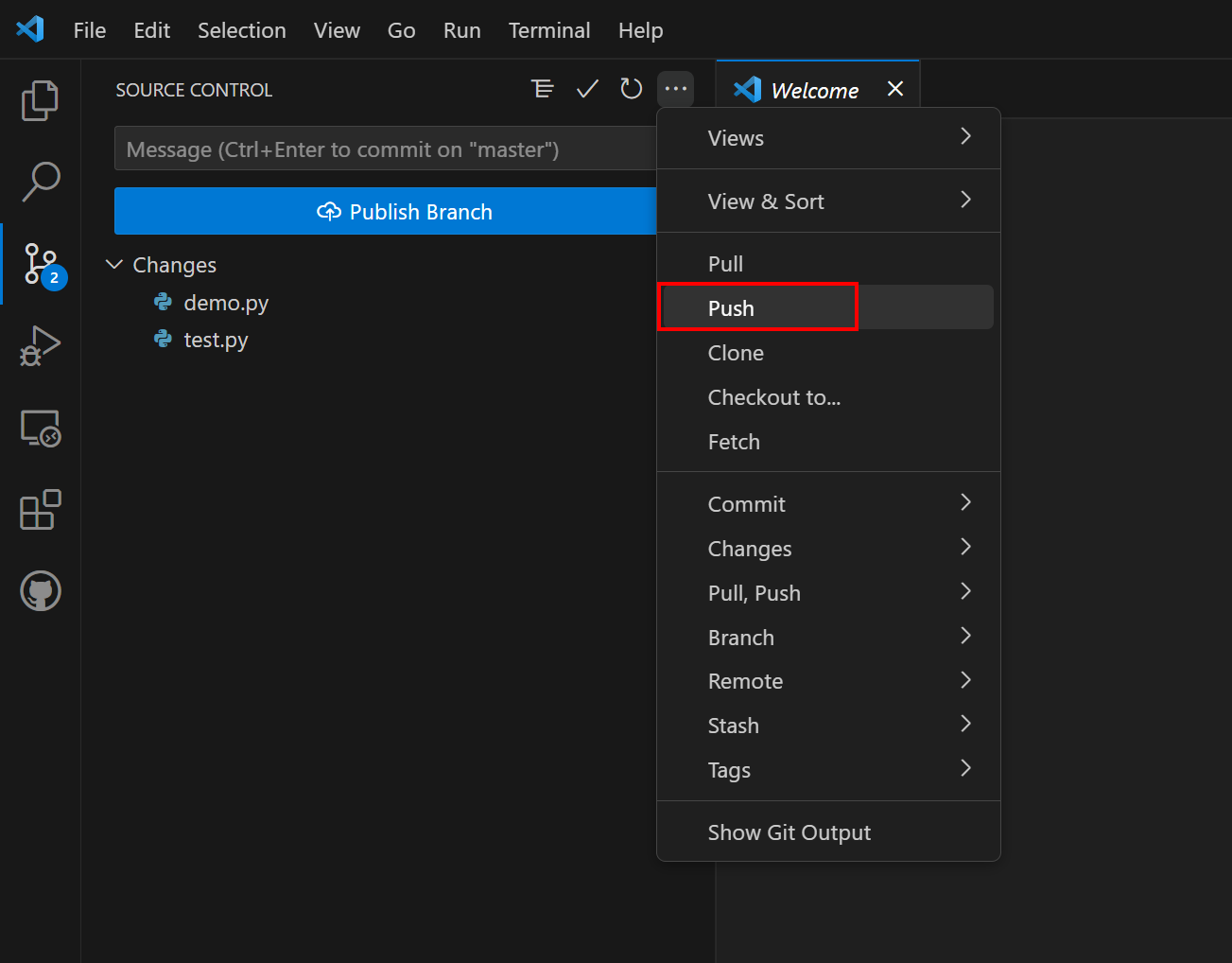Open the Extensions view
The image size is (1232, 963).
pos(40,510)
